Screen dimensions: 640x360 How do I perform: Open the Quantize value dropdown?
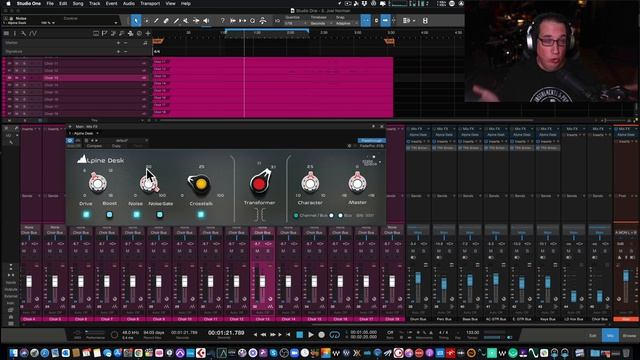coord(296,23)
